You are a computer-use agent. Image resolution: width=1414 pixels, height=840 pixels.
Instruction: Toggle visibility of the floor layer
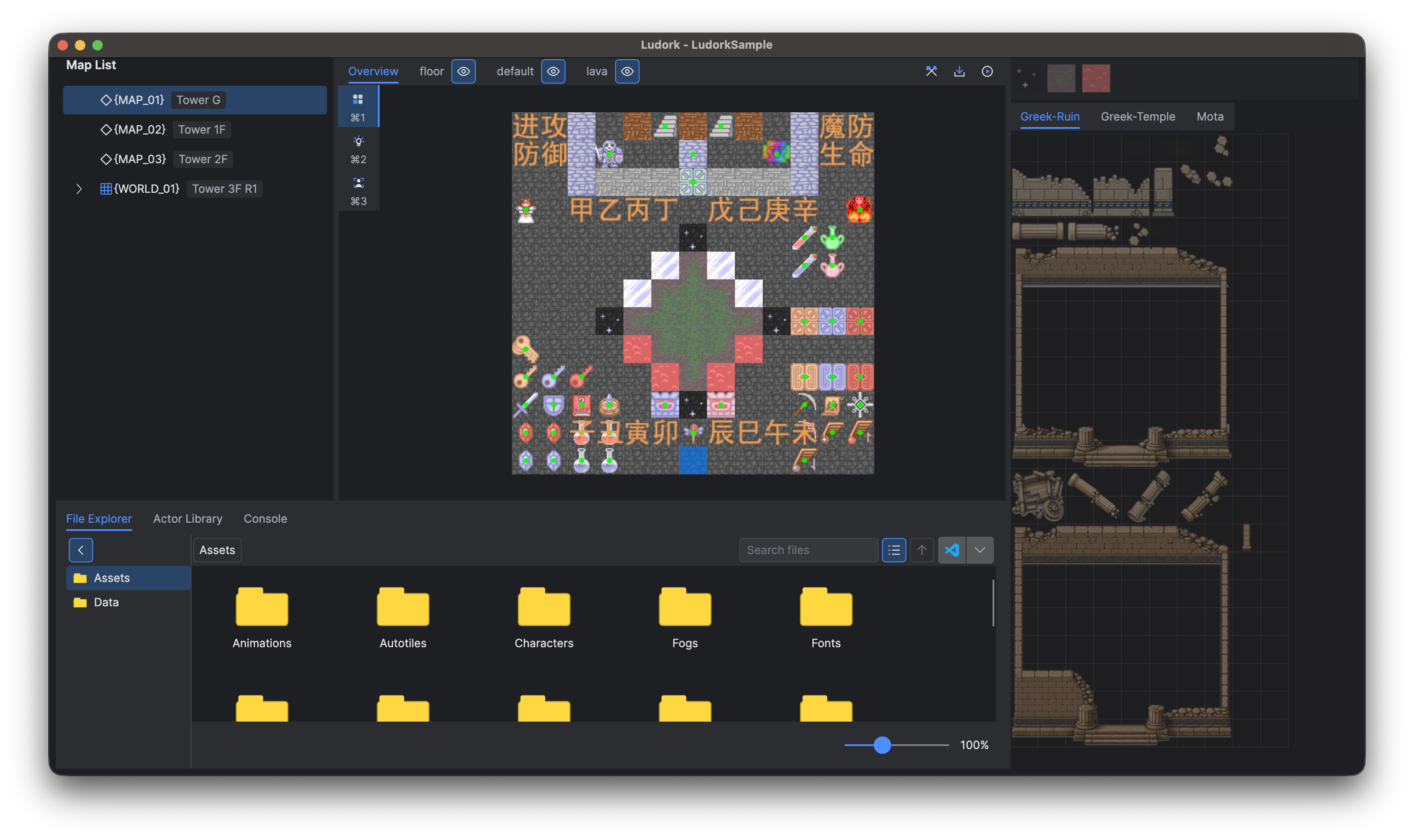coord(463,71)
